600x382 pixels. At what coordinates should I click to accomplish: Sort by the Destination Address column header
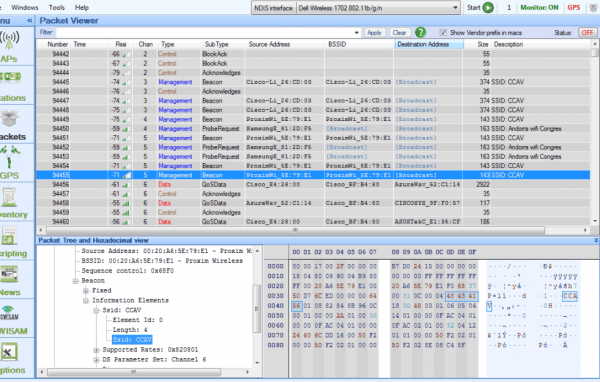coord(429,44)
